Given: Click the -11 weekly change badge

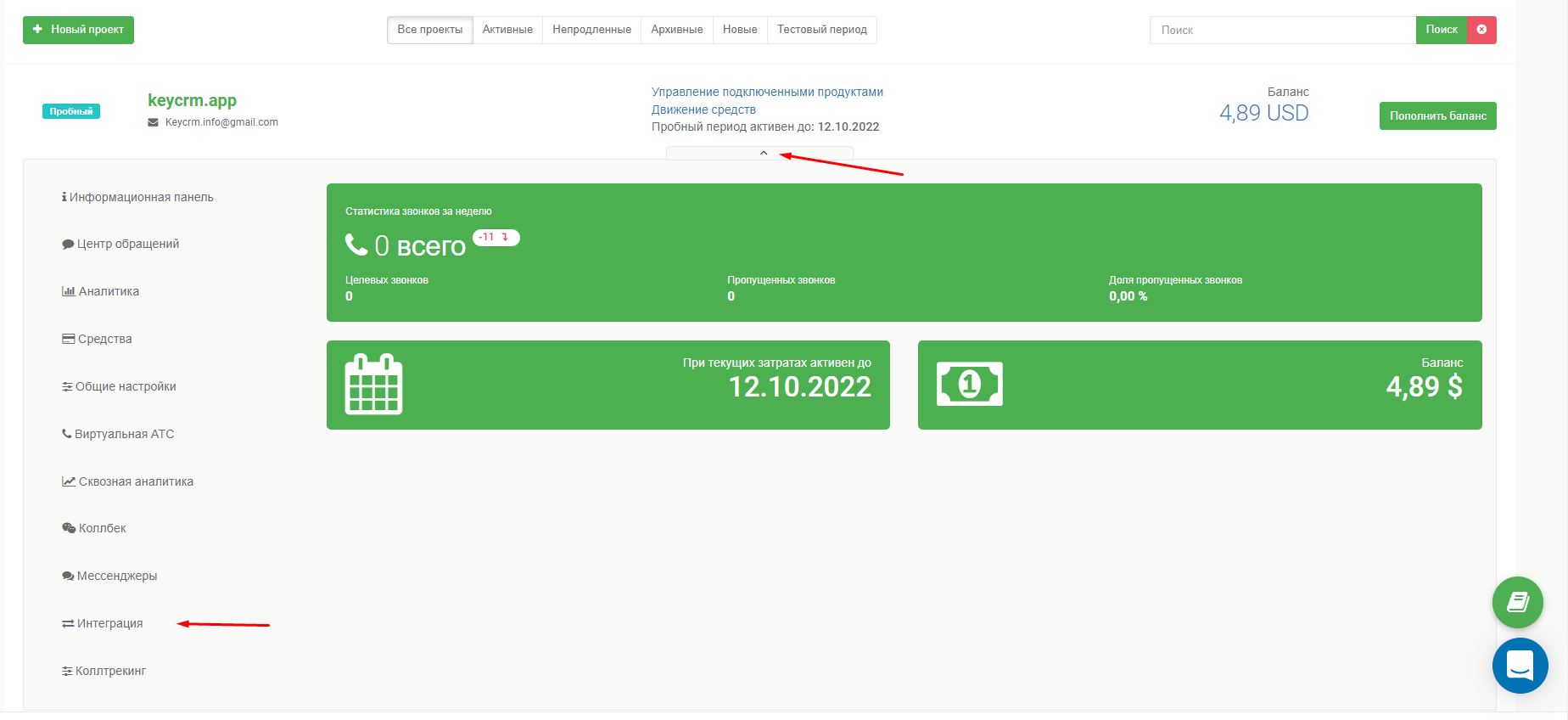Looking at the screenshot, I should pyautogui.click(x=496, y=238).
